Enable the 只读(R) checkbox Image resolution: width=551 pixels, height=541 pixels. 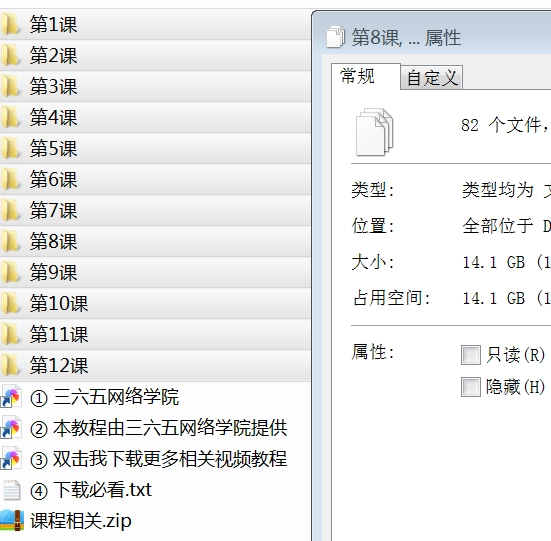click(x=471, y=355)
